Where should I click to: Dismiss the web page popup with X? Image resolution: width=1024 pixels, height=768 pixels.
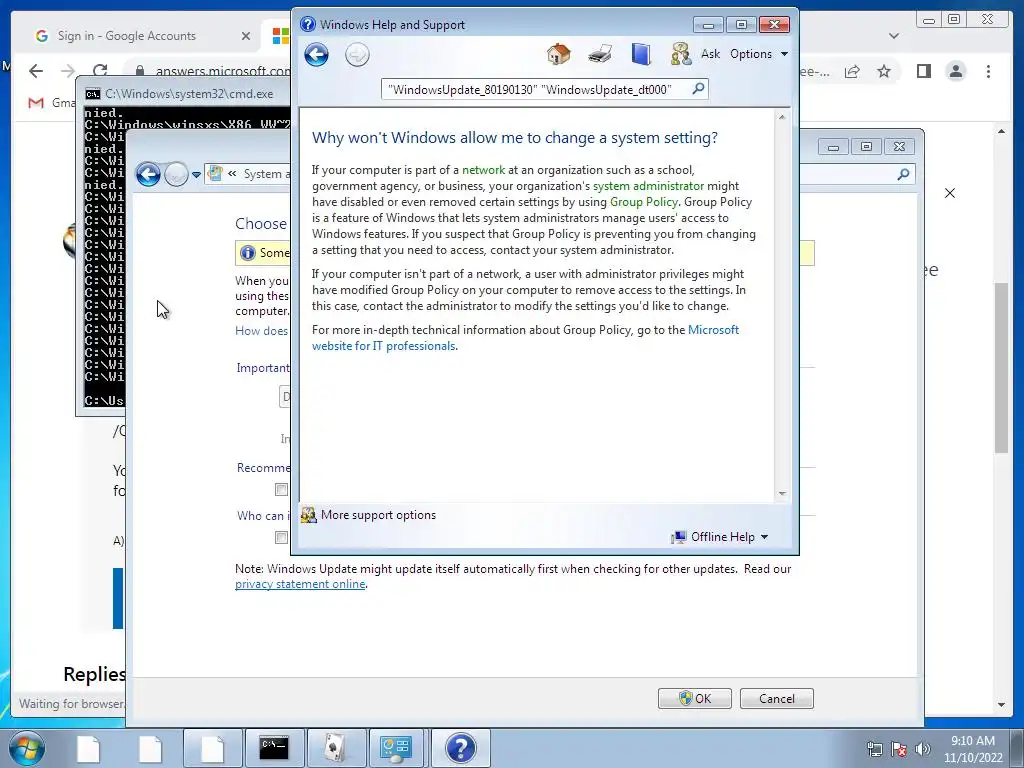[950, 193]
